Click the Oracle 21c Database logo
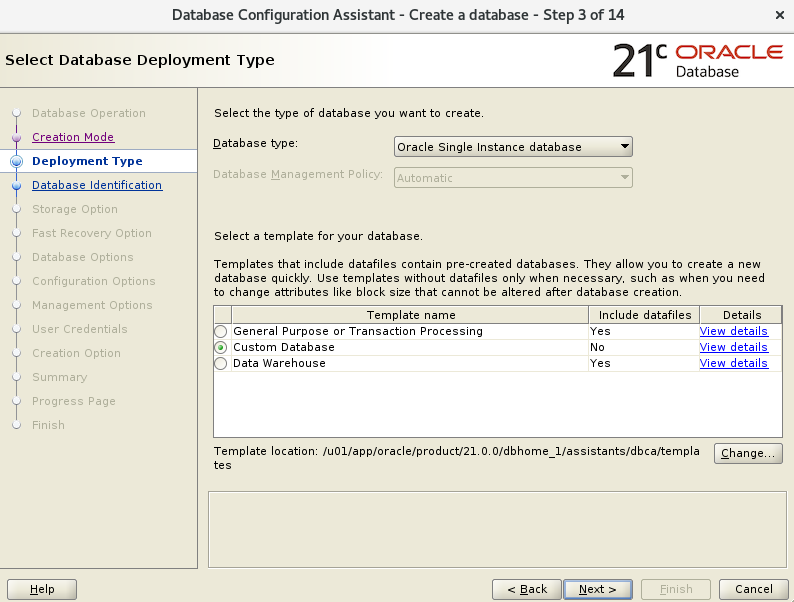The width and height of the screenshot is (794, 602). (x=698, y=60)
